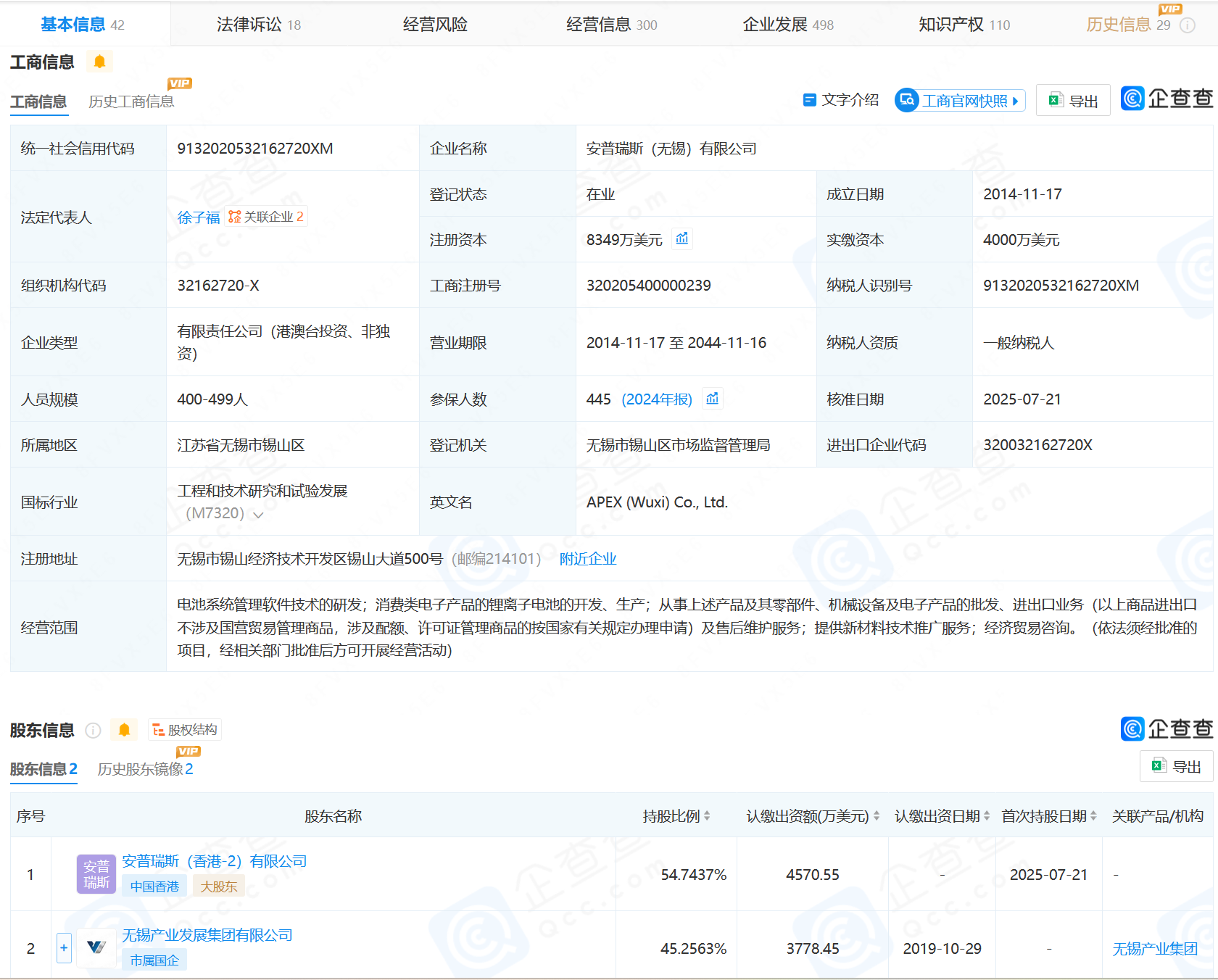Click the 中国香港 tag

[154, 886]
